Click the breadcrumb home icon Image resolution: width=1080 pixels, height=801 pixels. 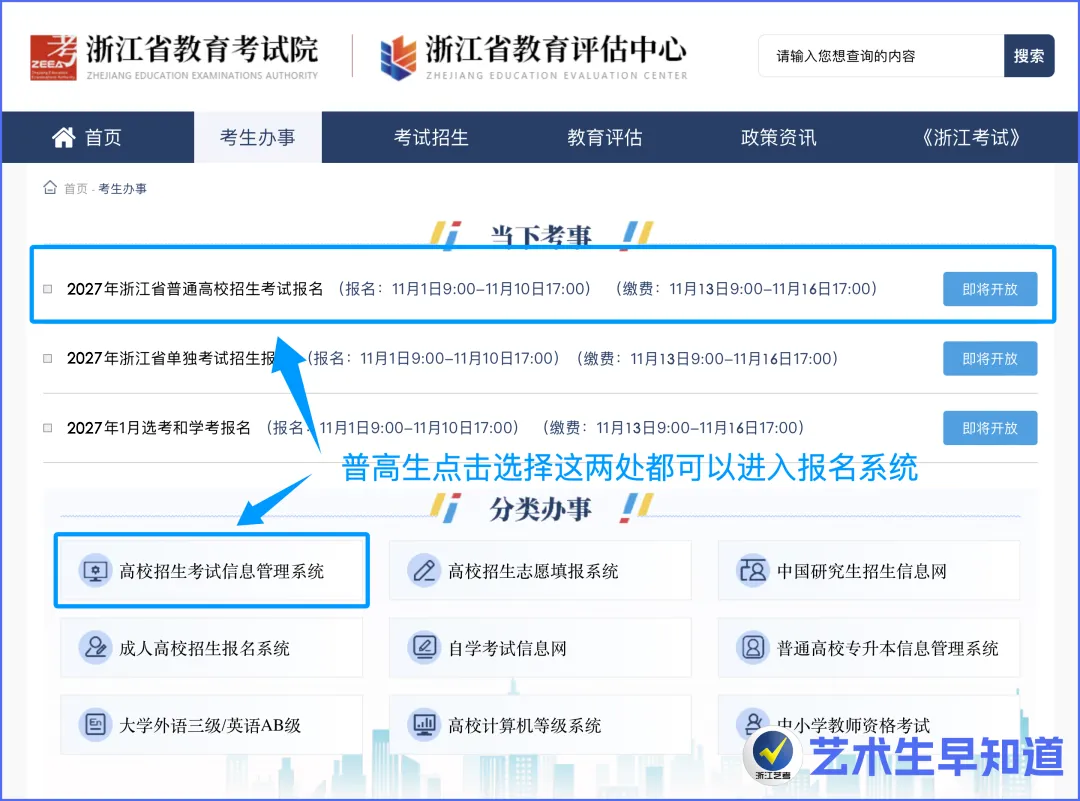pyautogui.click(x=50, y=187)
